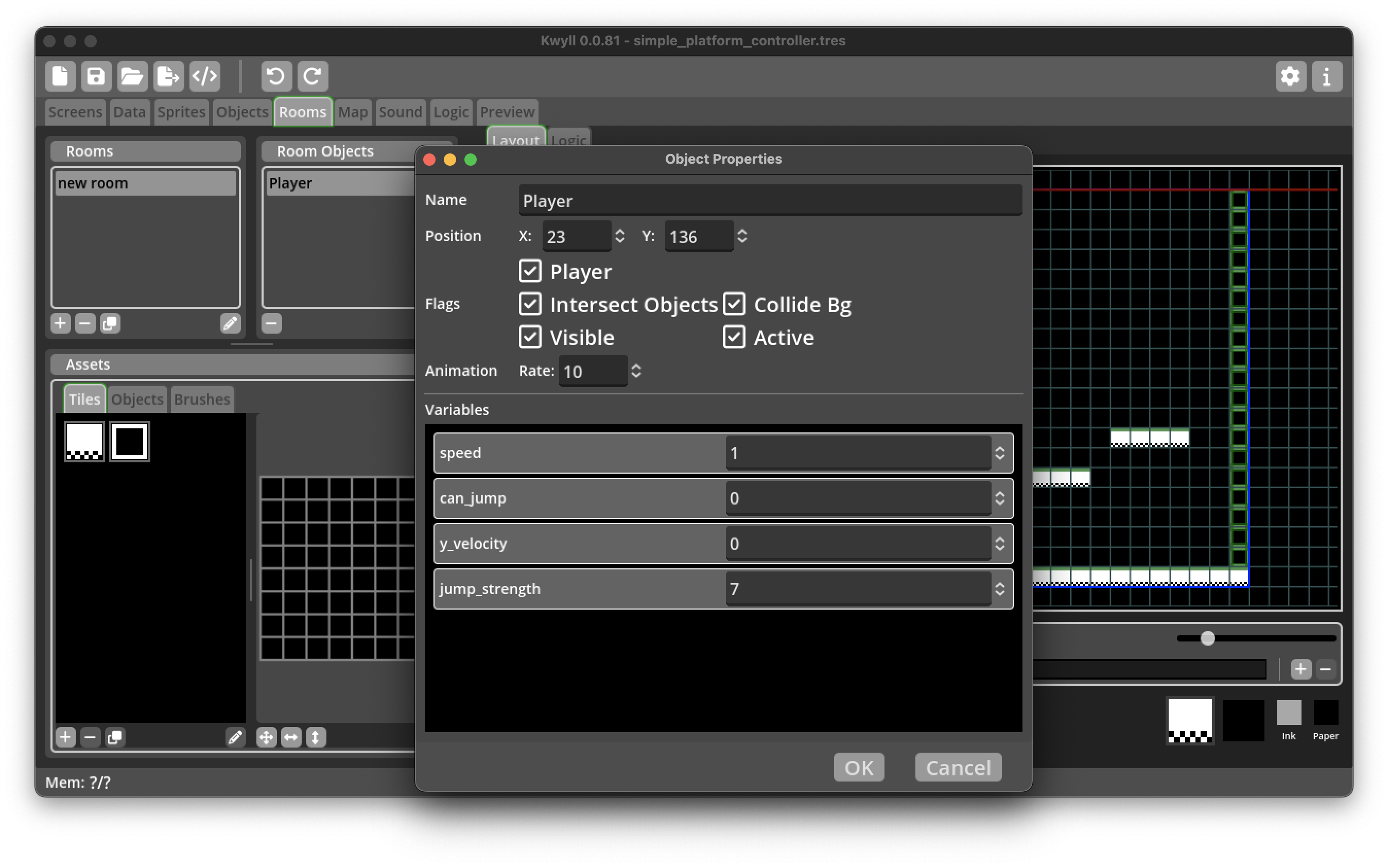The height and width of the screenshot is (868, 1388).
Task: Open the Brushes tab in Assets
Action: [x=201, y=399]
